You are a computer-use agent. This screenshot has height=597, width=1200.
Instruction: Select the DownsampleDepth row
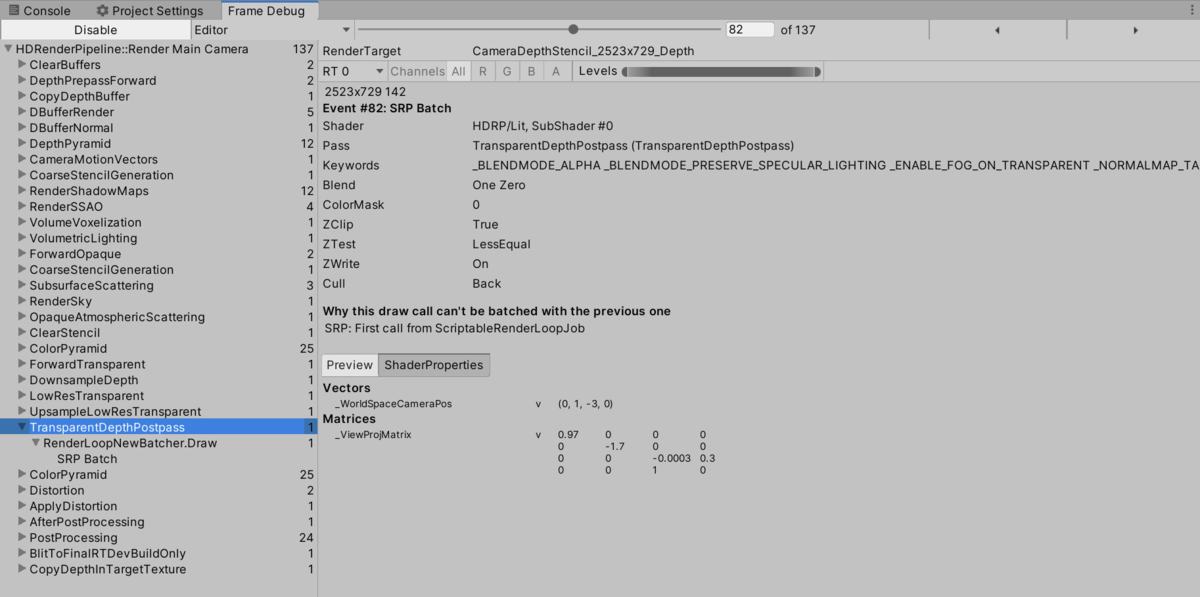coord(159,380)
